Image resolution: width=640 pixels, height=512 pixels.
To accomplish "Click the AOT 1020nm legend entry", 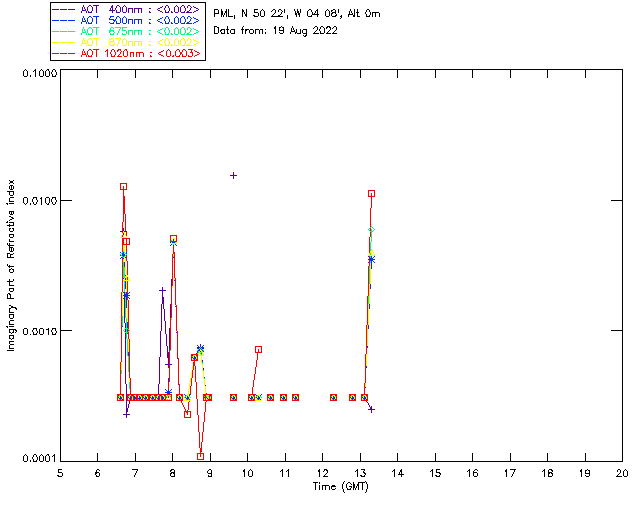I will pos(127,53).
